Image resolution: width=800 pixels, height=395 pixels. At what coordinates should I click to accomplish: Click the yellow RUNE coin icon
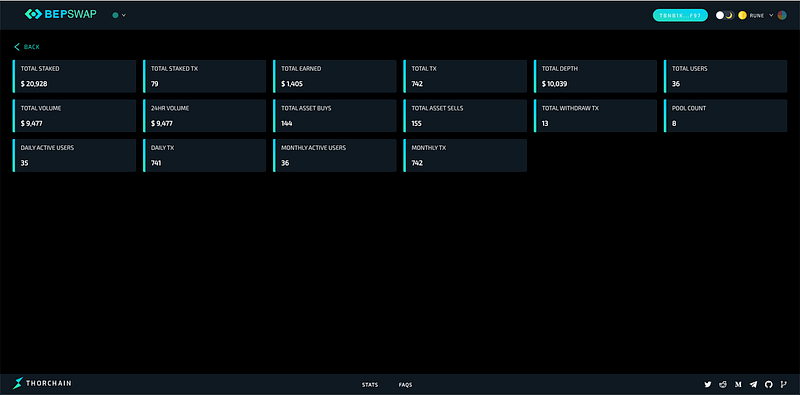(742, 15)
